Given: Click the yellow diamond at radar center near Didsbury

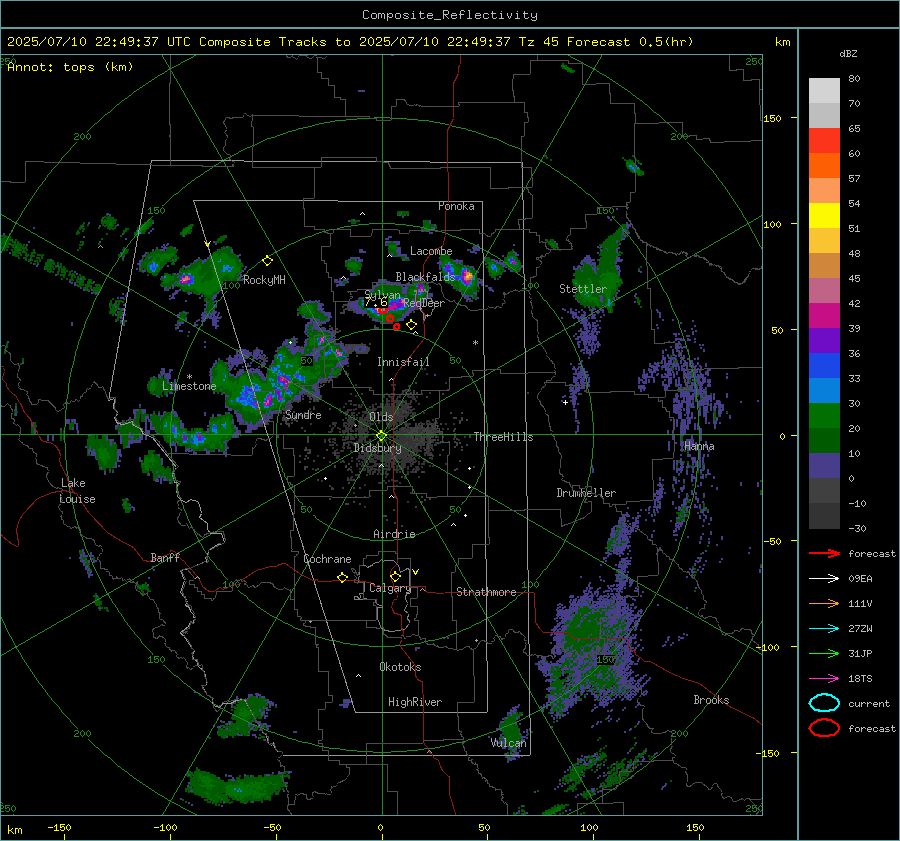Looking at the screenshot, I should [x=381, y=435].
